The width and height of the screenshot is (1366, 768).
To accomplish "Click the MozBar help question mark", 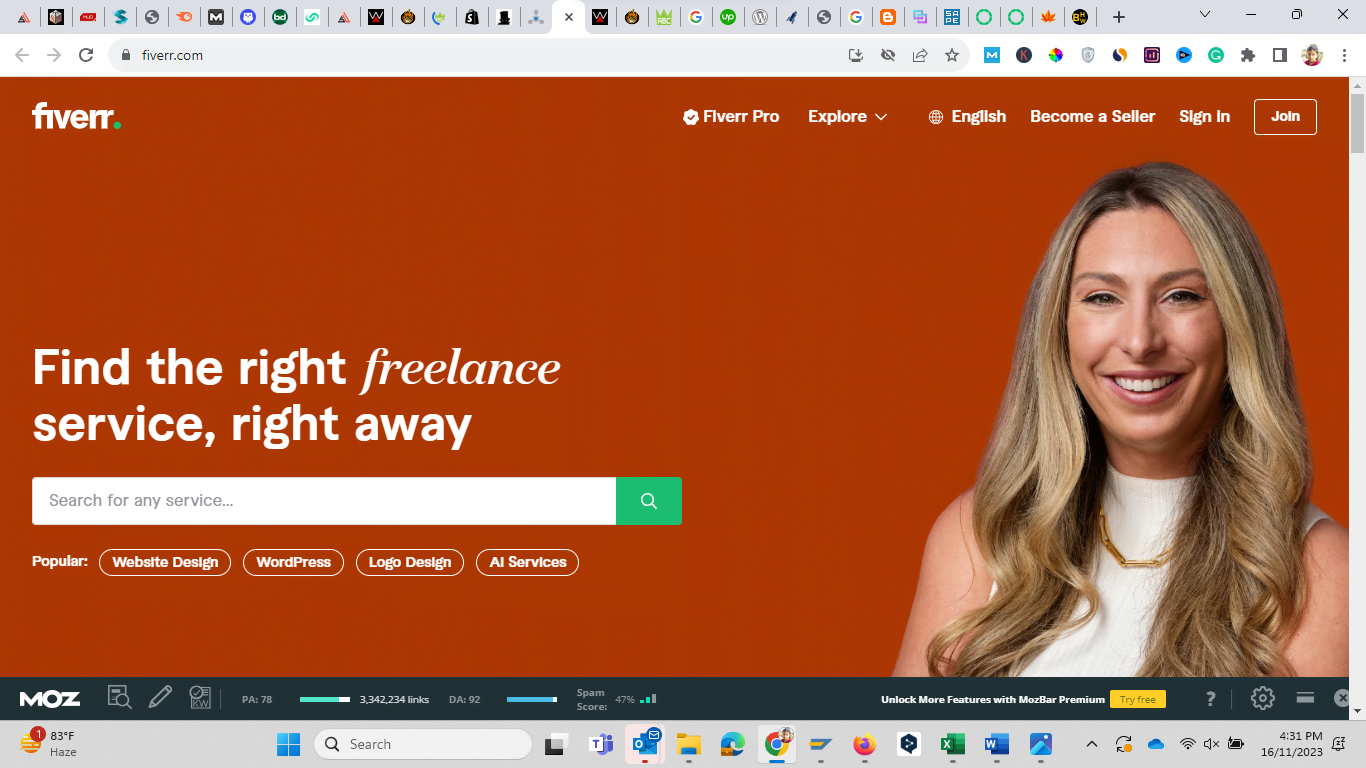I will [x=1211, y=698].
